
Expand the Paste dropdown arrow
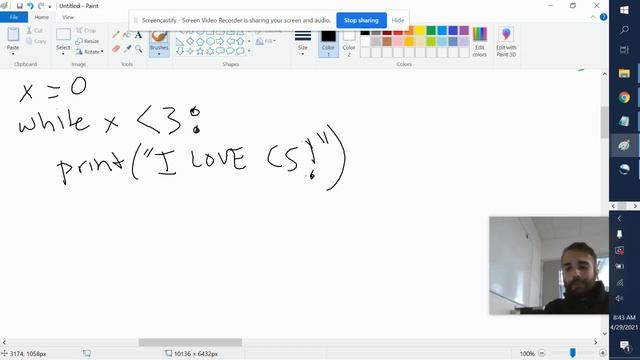coord(13,54)
